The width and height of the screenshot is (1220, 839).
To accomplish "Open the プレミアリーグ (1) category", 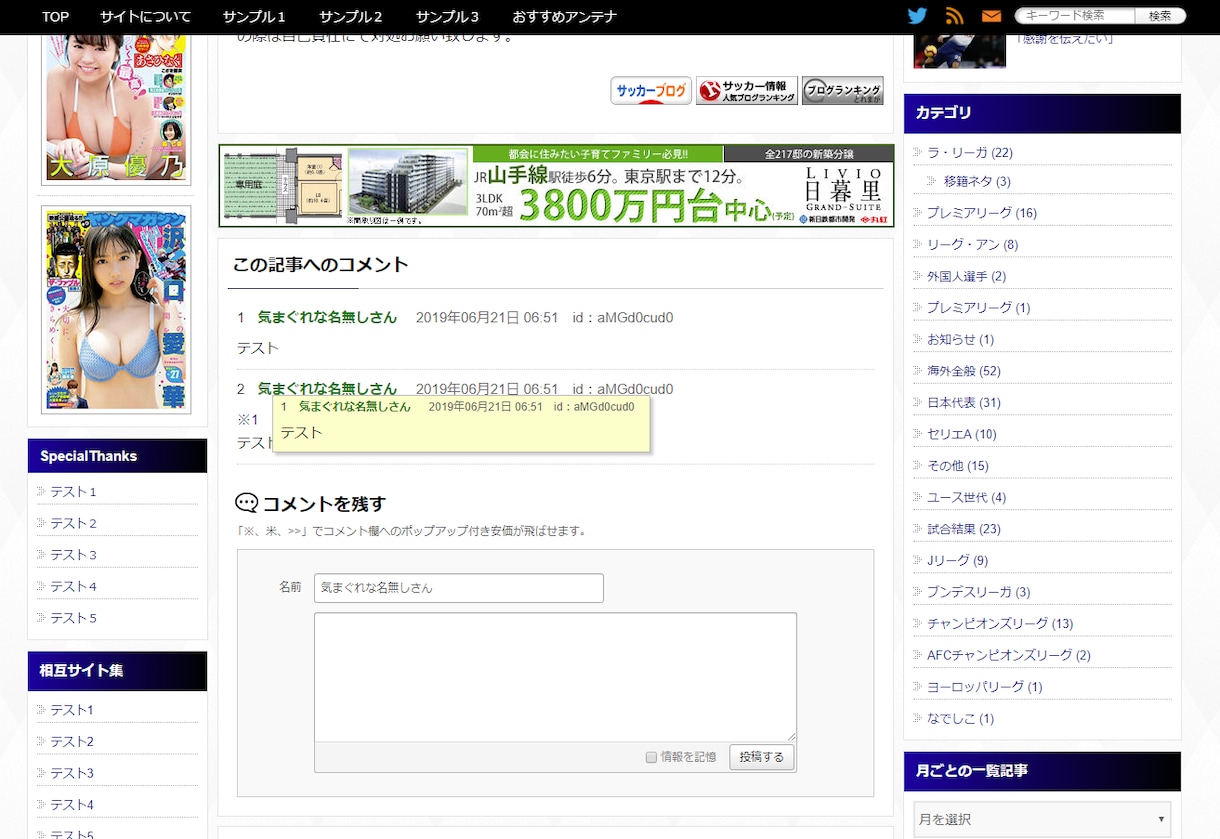I will click(x=978, y=308).
